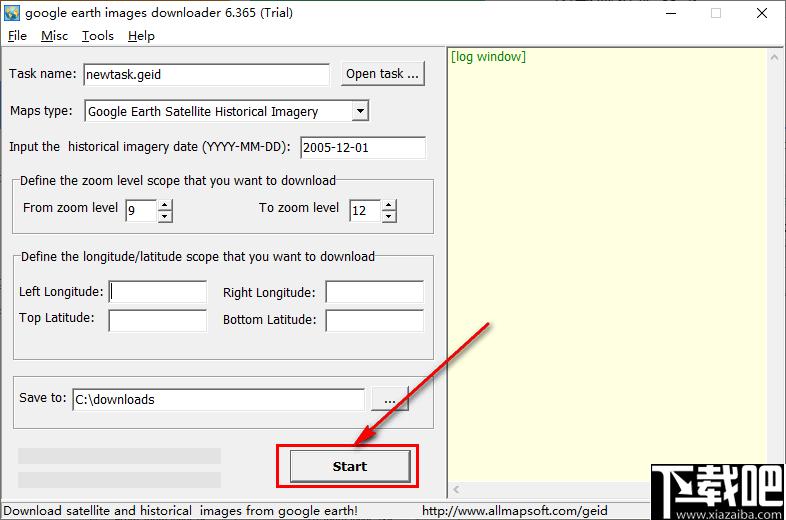Viewport: 786px width, 520px height.
Task: Click the Bottom Latitude input field
Action: 374,320
